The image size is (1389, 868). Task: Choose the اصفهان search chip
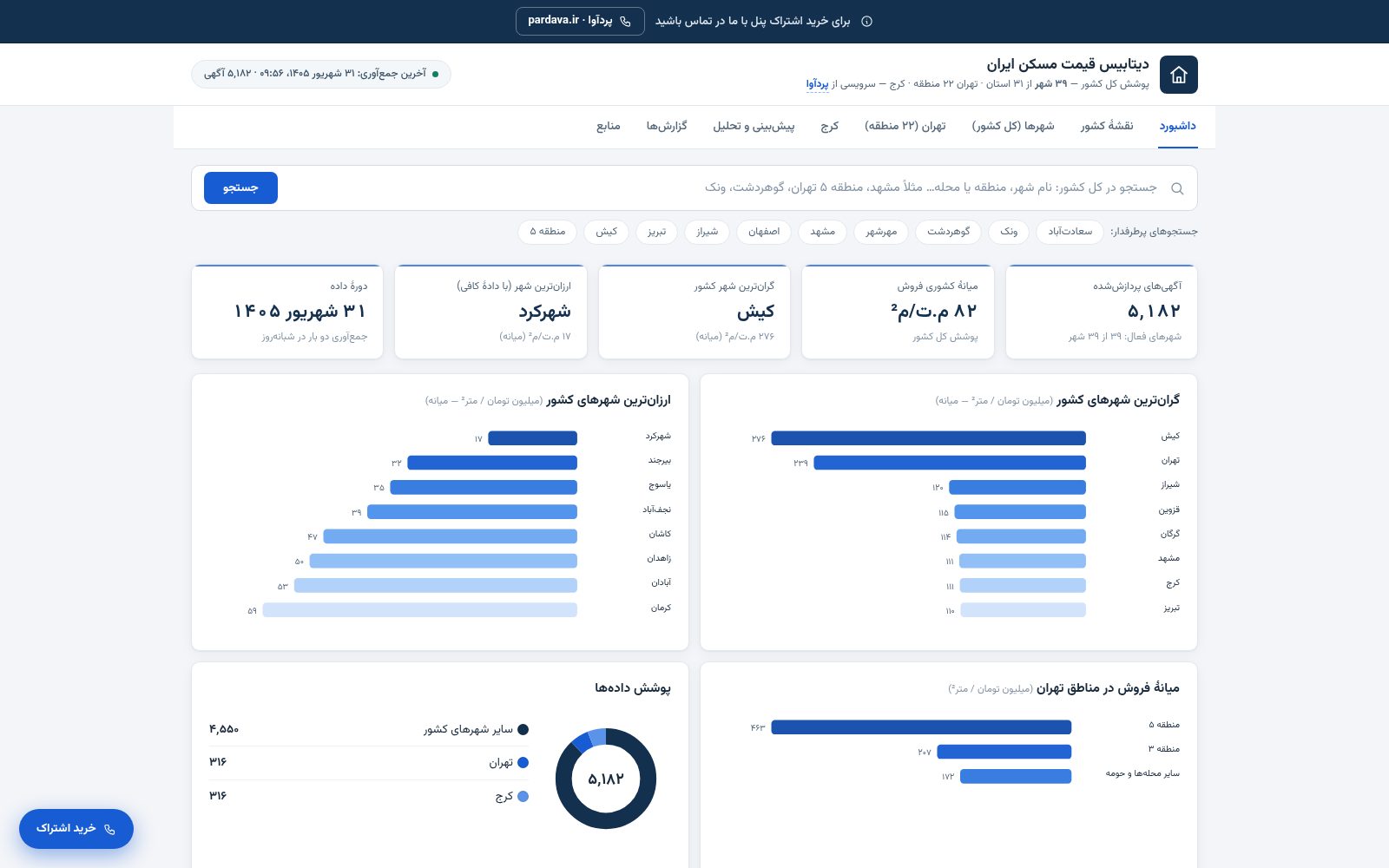coord(764,232)
